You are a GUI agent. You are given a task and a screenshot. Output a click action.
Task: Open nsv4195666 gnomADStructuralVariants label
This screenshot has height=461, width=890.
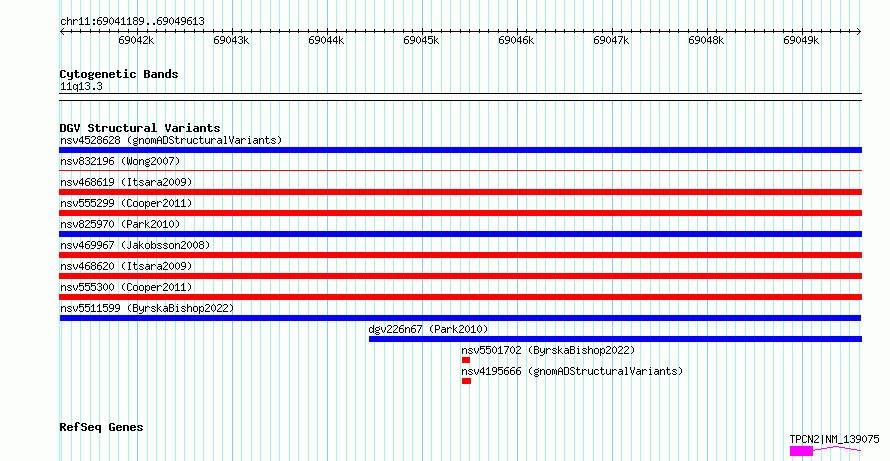[572, 371]
